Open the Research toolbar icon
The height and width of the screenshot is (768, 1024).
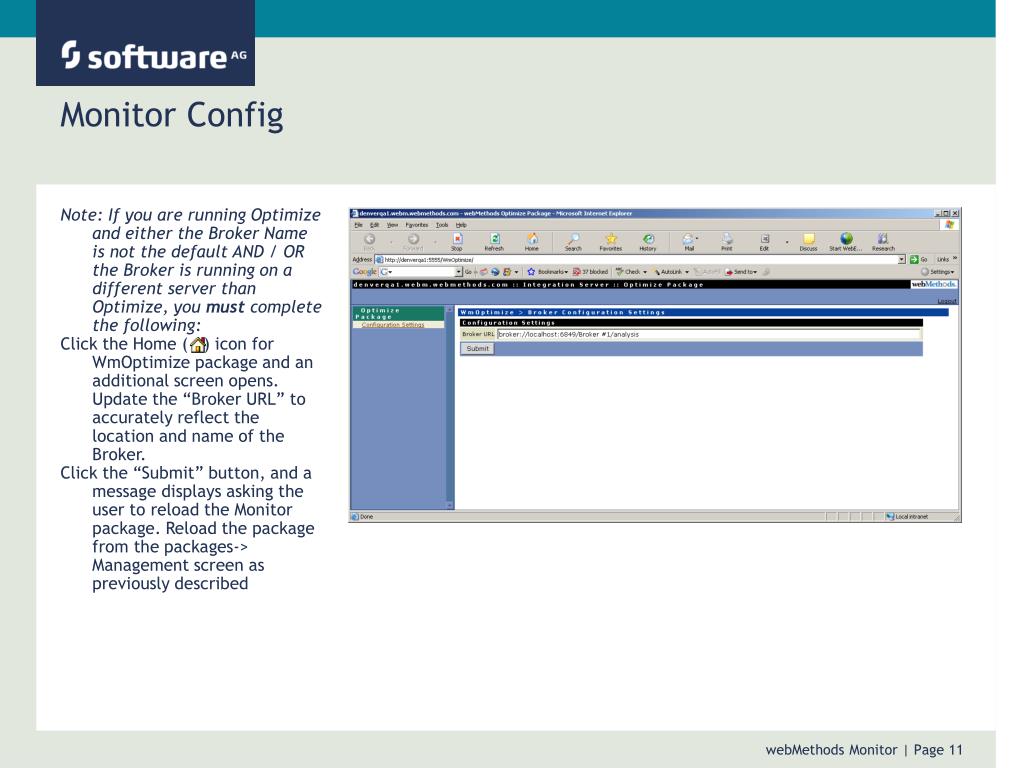tap(883, 241)
